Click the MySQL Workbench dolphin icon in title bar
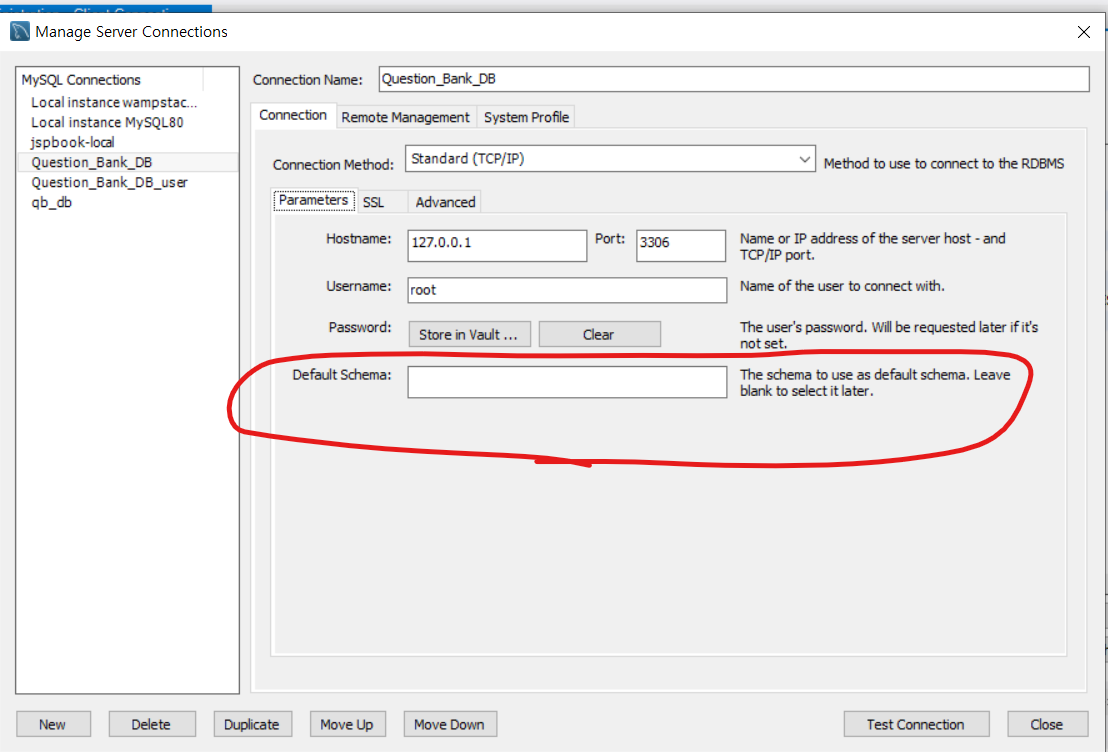The image size is (1108, 752). (20, 31)
